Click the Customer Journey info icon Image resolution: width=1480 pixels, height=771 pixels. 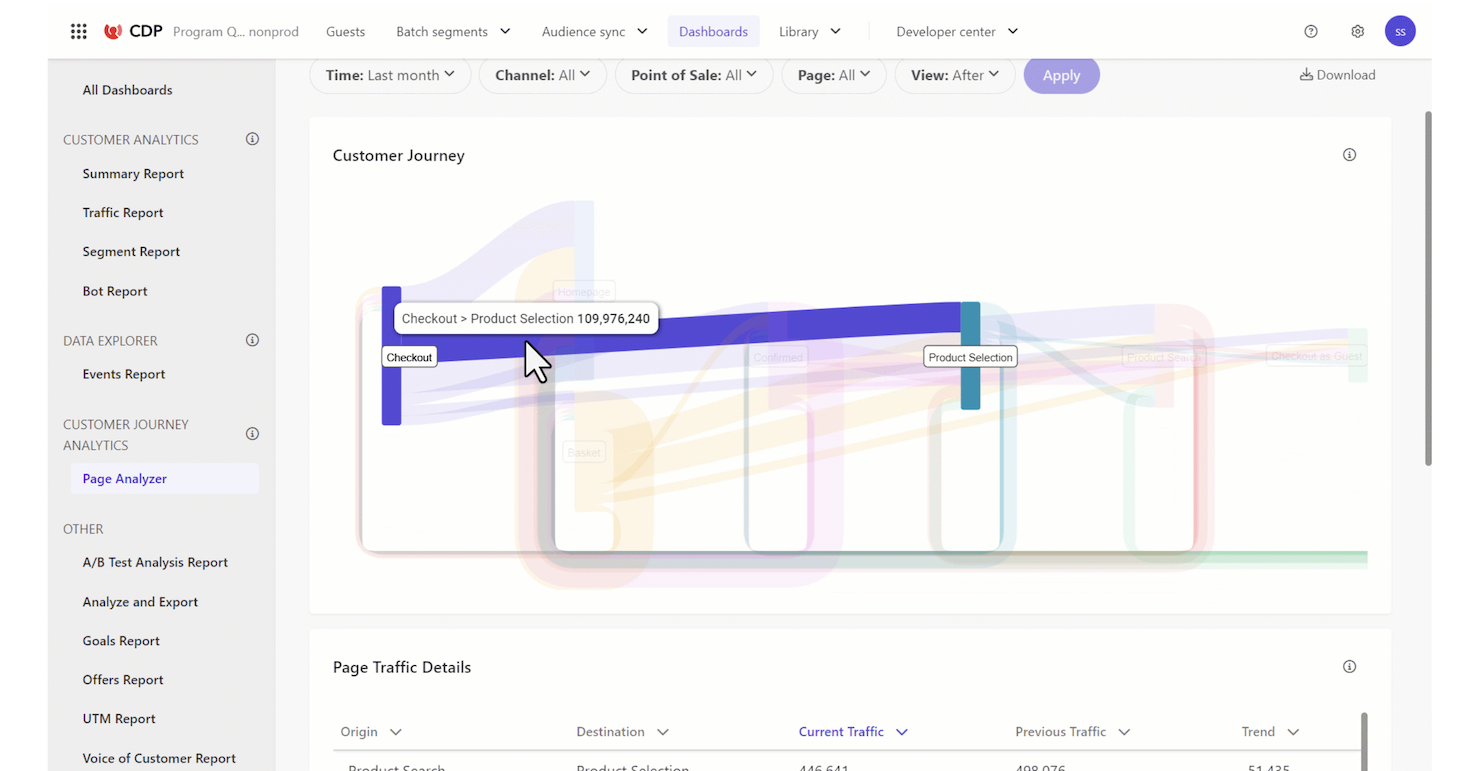(1349, 155)
